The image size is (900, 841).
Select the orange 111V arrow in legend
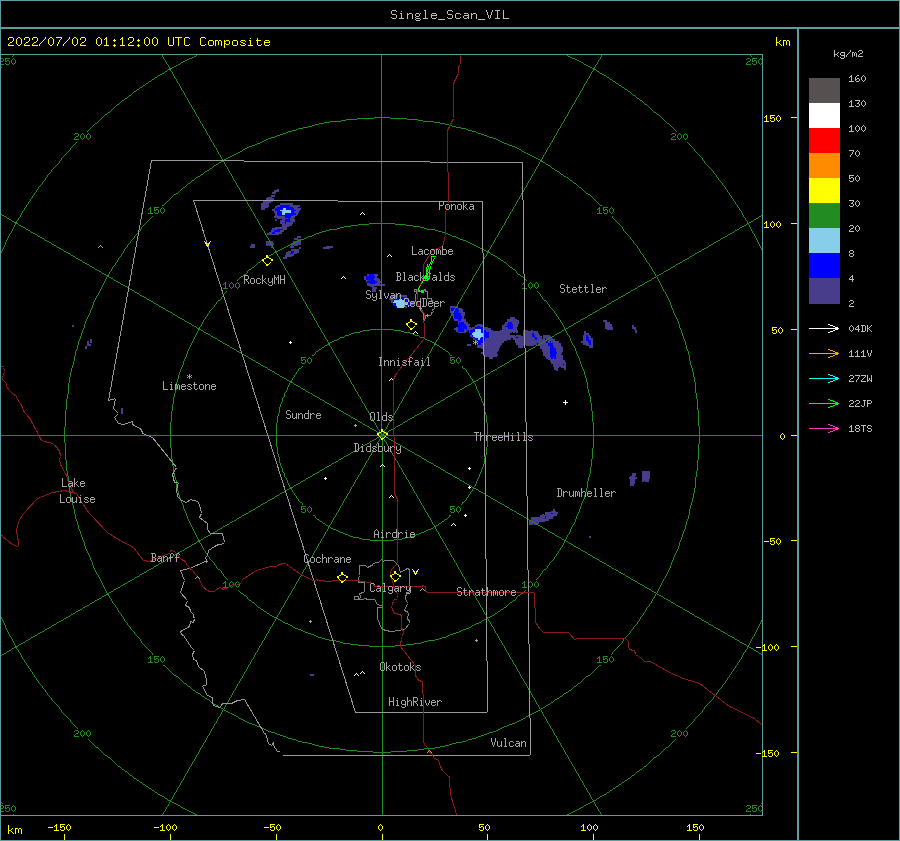pos(824,354)
